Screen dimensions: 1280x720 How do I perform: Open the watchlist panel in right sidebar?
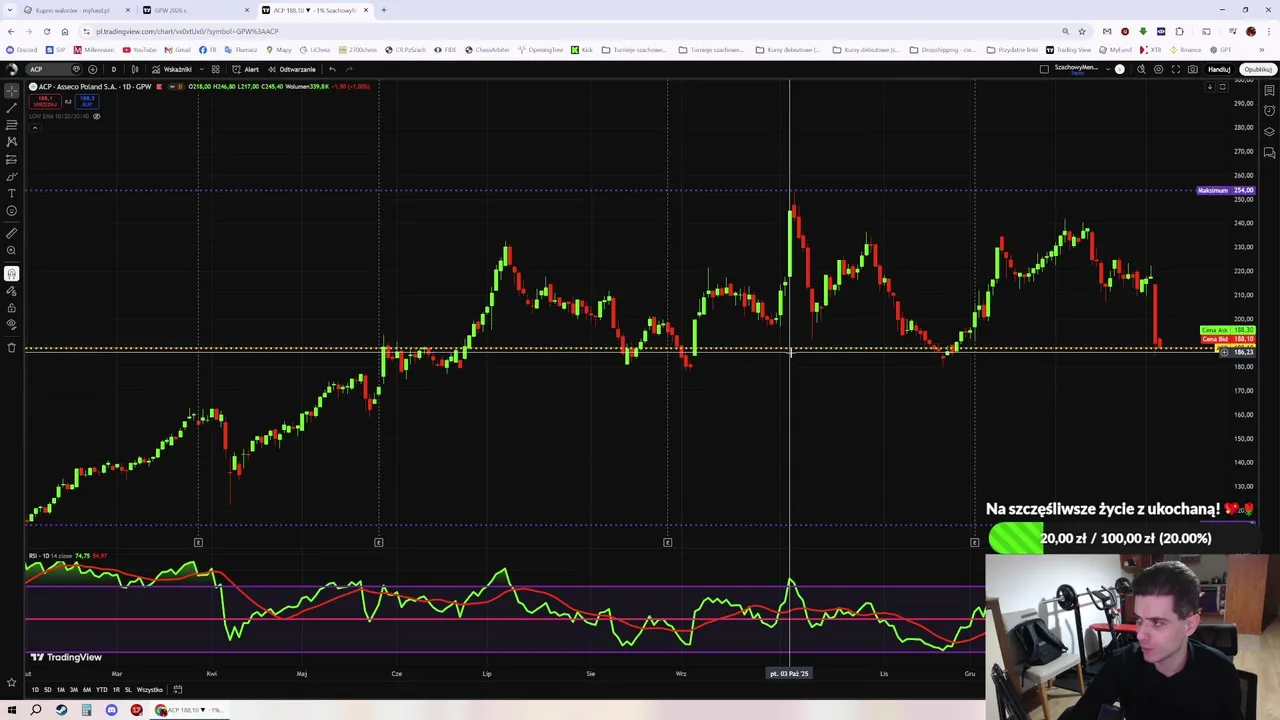click(1269, 90)
